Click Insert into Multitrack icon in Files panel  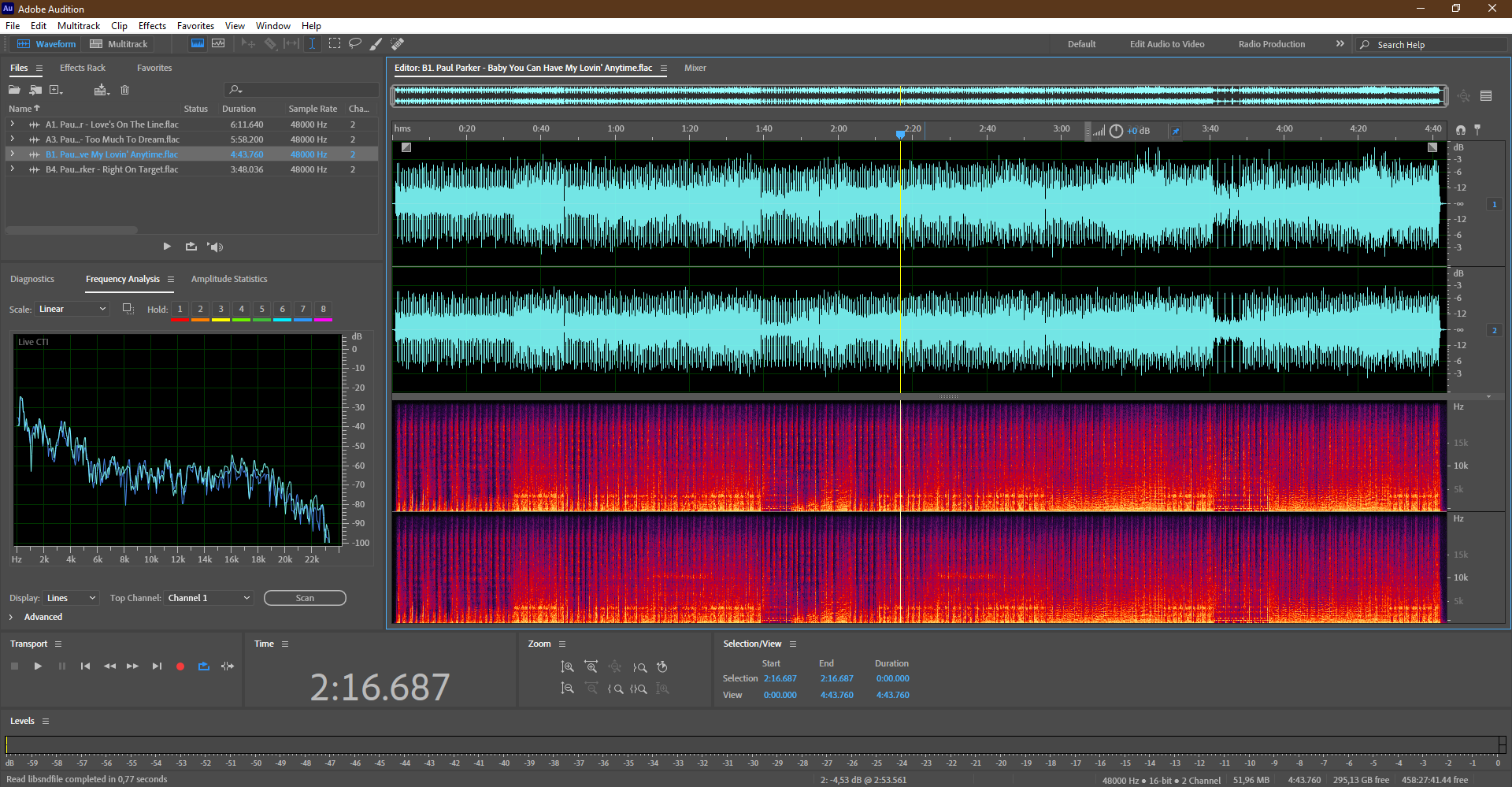tap(101, 90)
